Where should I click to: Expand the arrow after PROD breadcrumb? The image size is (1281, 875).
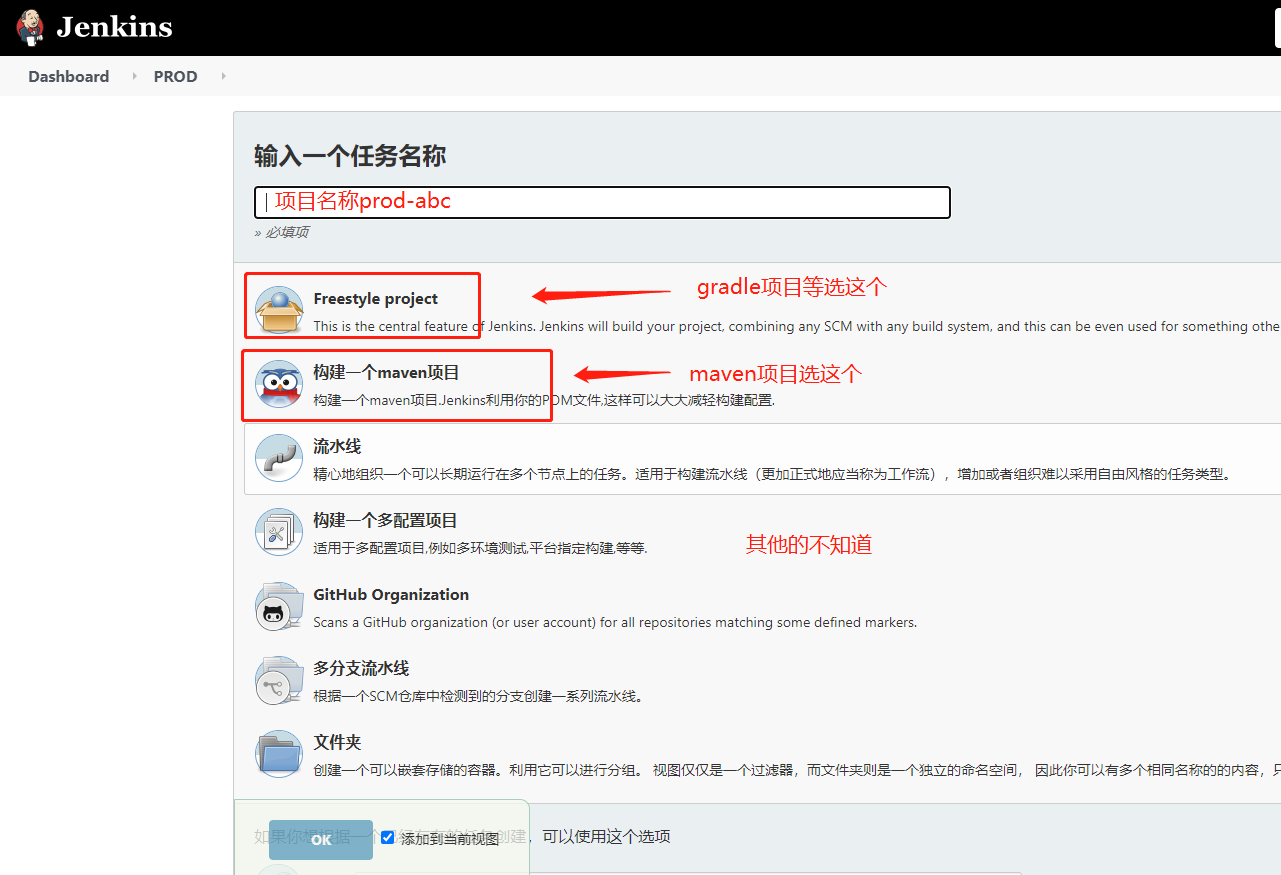point(223,76)
